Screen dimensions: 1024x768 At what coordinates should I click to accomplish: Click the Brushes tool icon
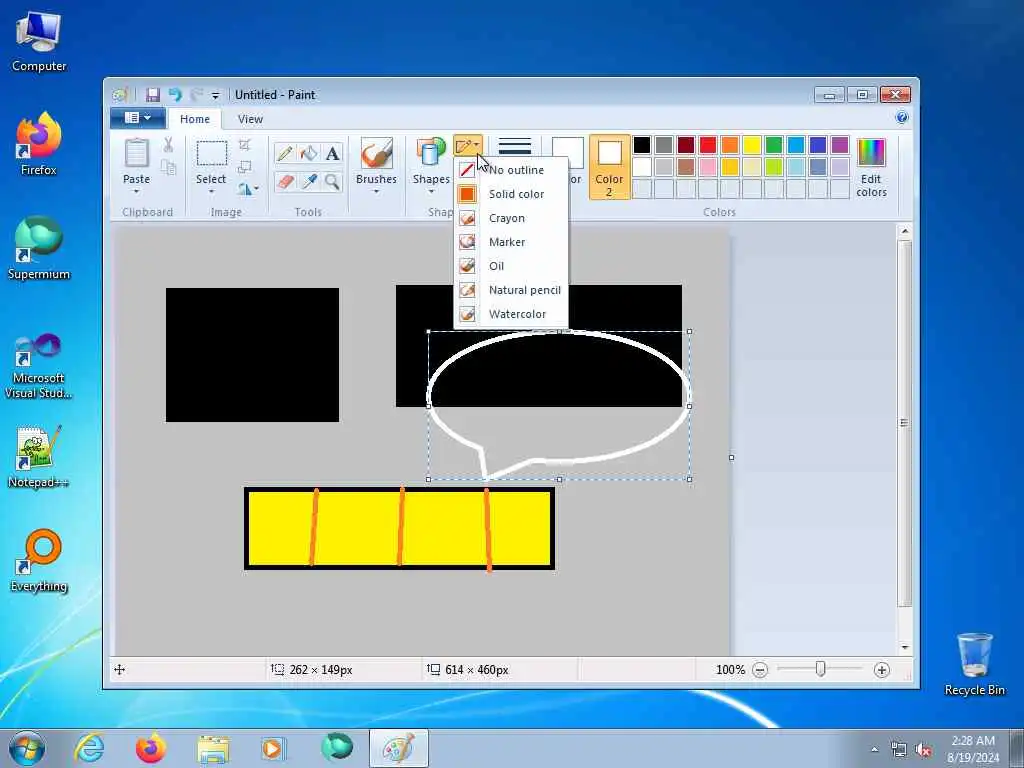(x=376, y=153)
